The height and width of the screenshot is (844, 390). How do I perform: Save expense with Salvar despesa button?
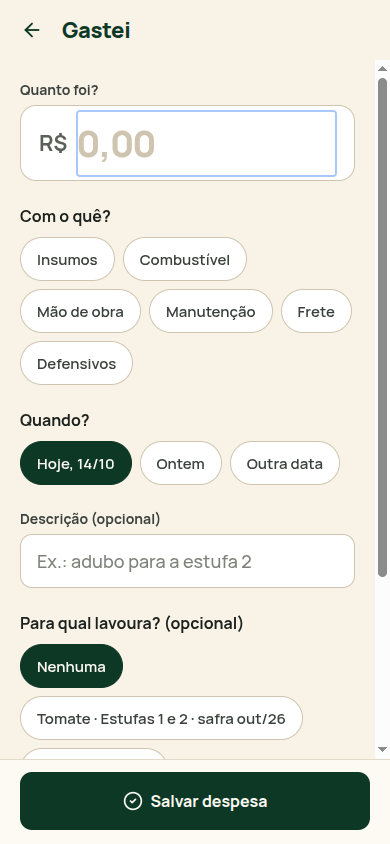click(x=195, y=801)
